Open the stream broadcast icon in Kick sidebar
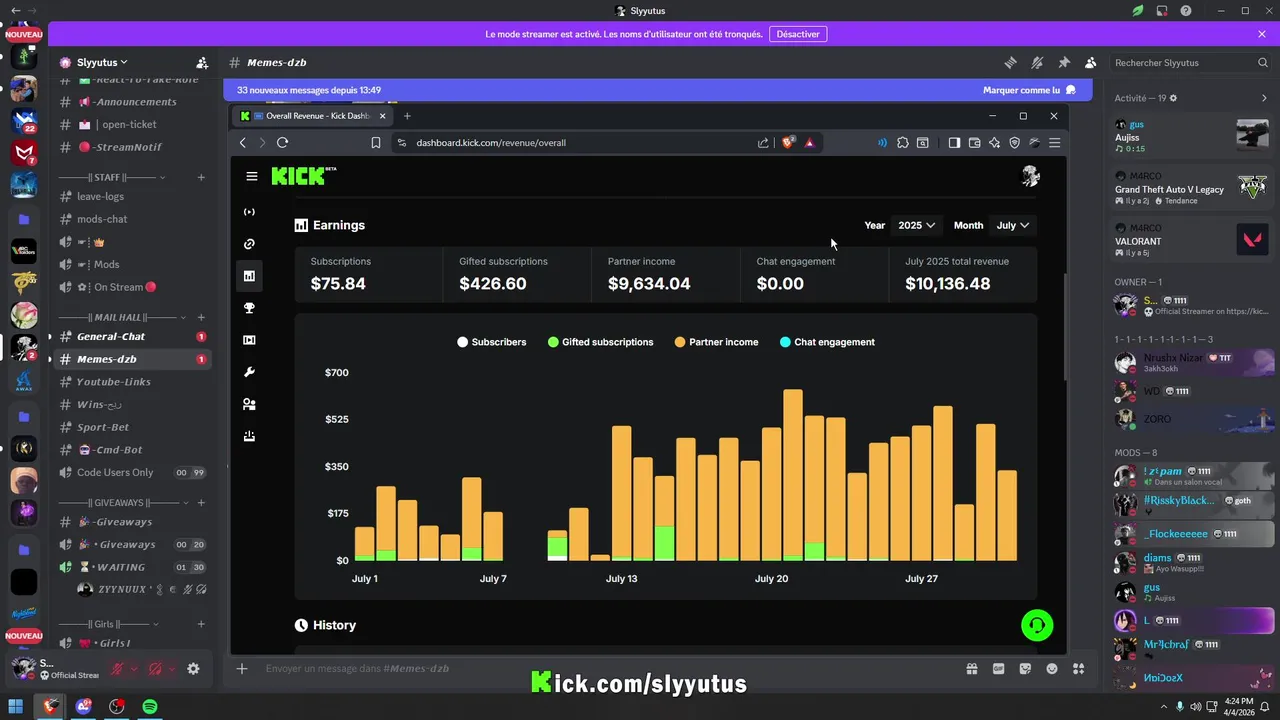Screen dimensions: 1280x720 click(249, 212)
